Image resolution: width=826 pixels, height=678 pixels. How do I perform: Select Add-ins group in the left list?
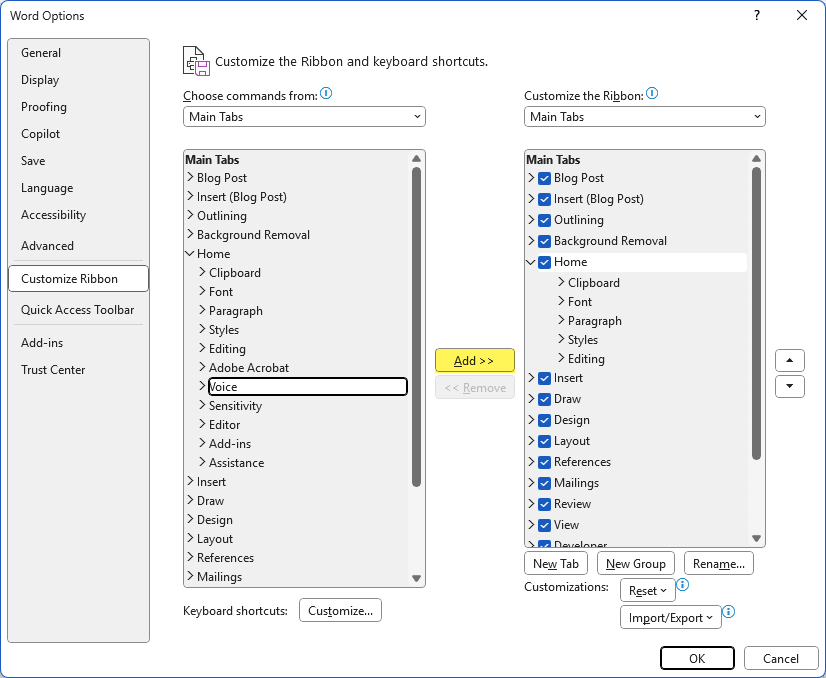pos(230,444)
